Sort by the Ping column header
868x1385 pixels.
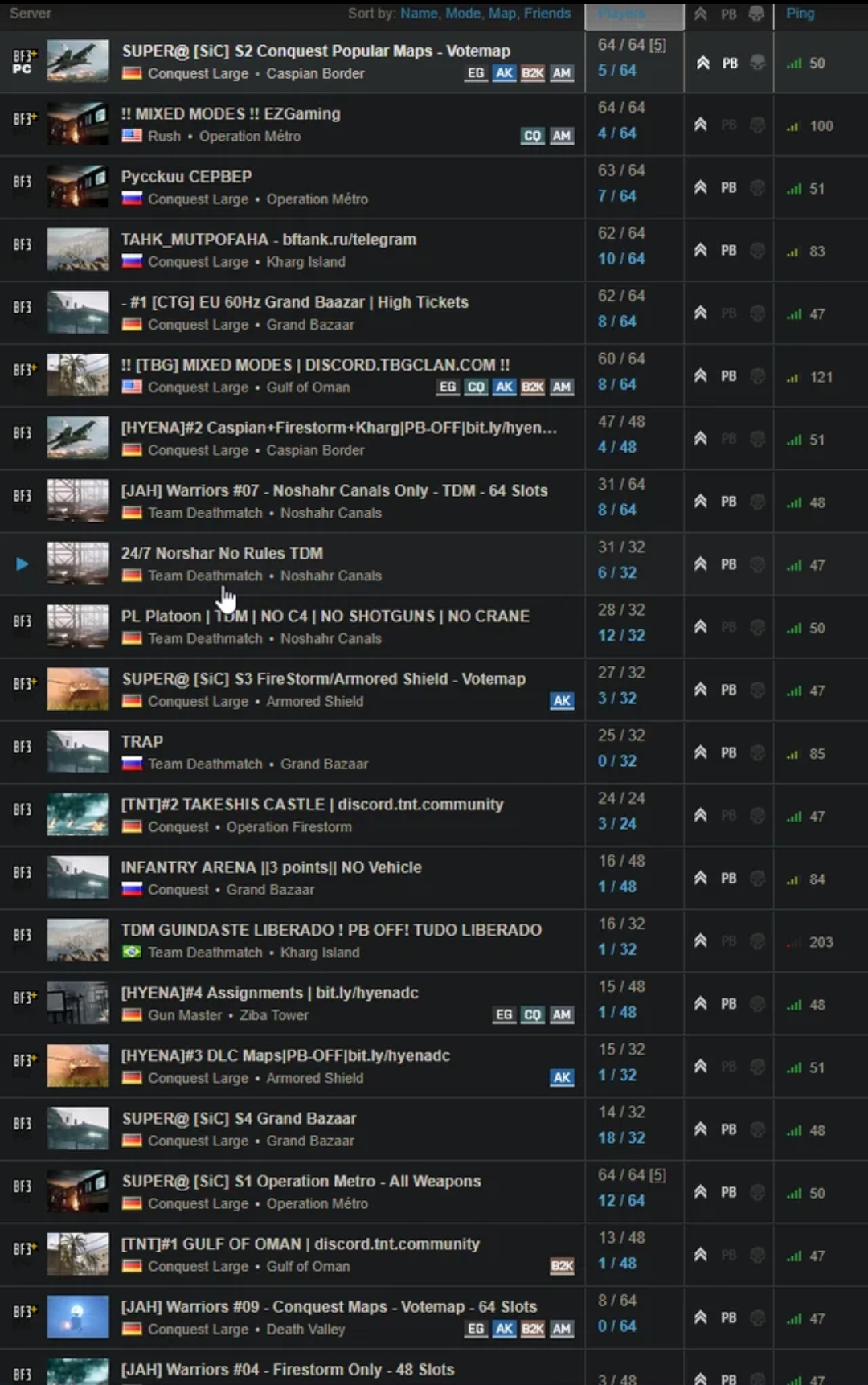pyautogui.click(x=800, y=14)
